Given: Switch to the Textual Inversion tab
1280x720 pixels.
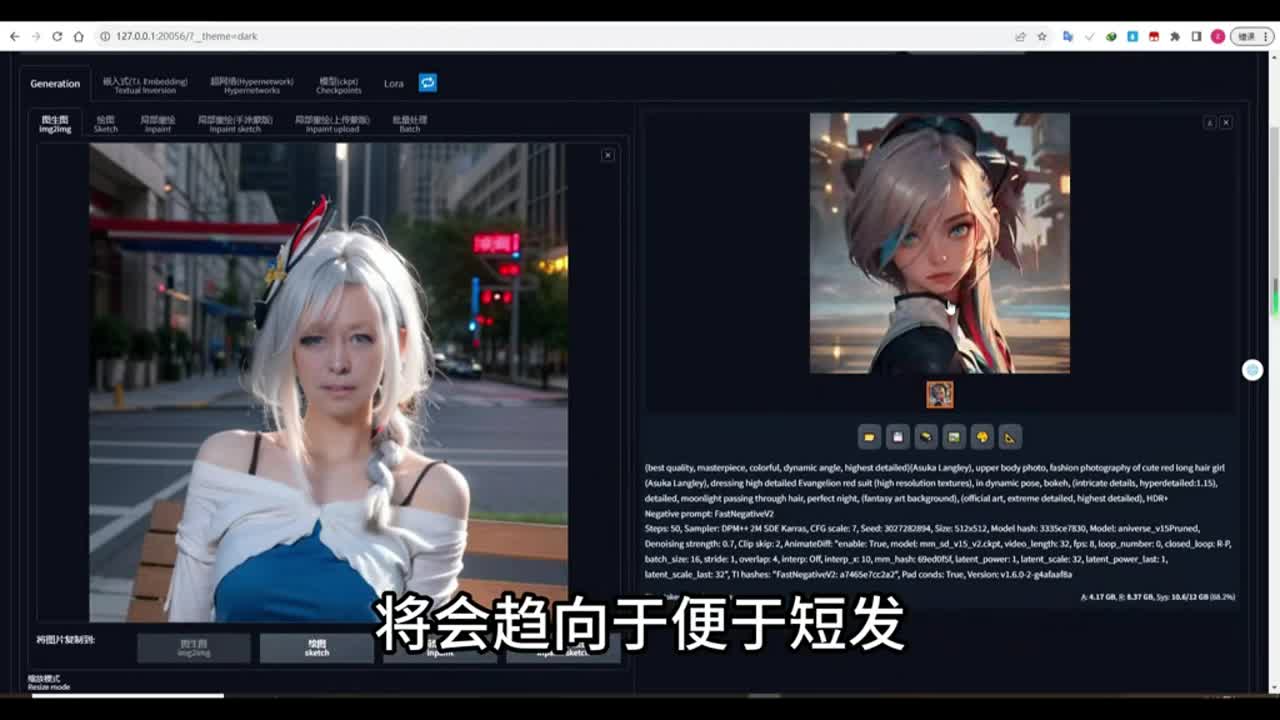Looking at the screenshot, I should (145, 85).
